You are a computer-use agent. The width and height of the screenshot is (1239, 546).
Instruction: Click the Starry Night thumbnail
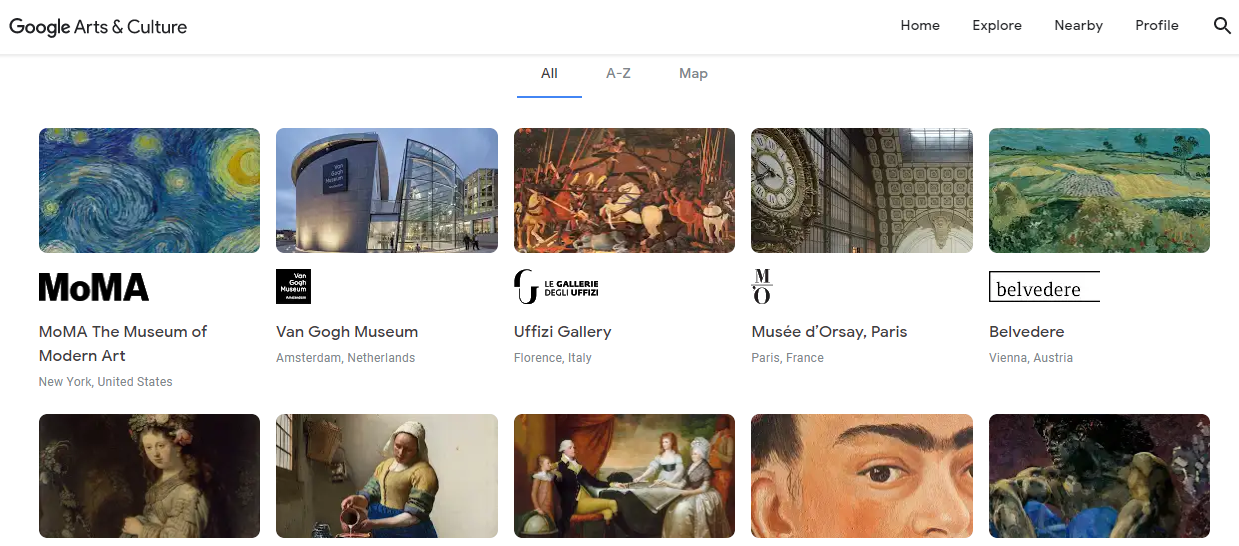click(149, 190)
